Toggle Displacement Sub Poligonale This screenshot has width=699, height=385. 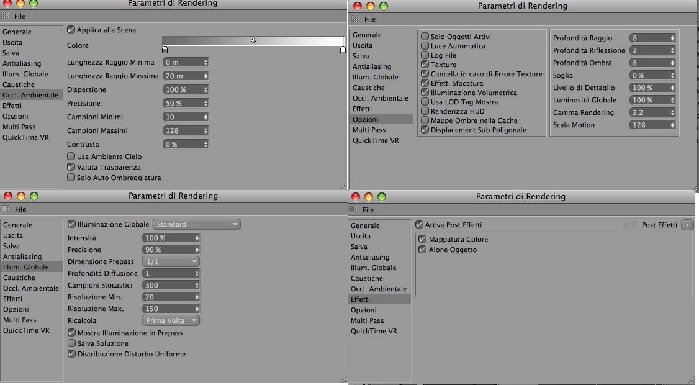(425, 130)
